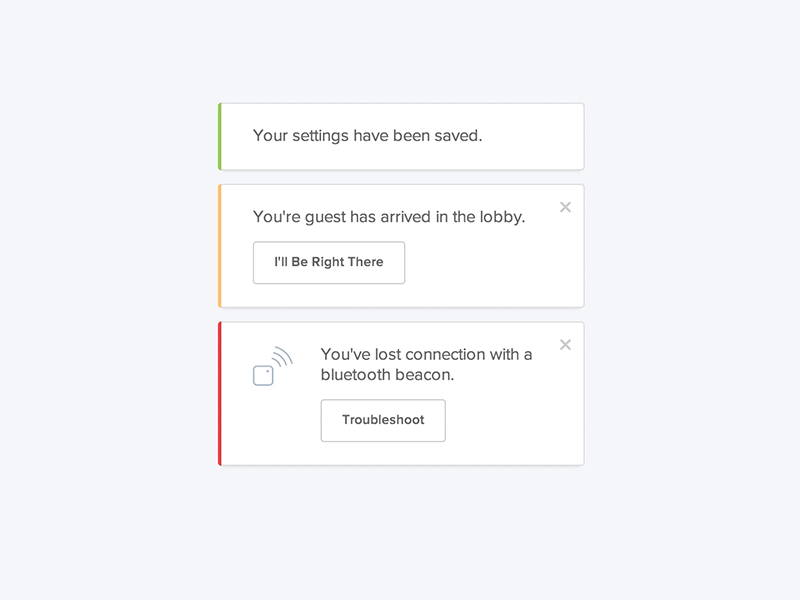This screenshot has width=800, height=600.
Task: Click the word "lobby" in the notification
Action: click(499, 216)
